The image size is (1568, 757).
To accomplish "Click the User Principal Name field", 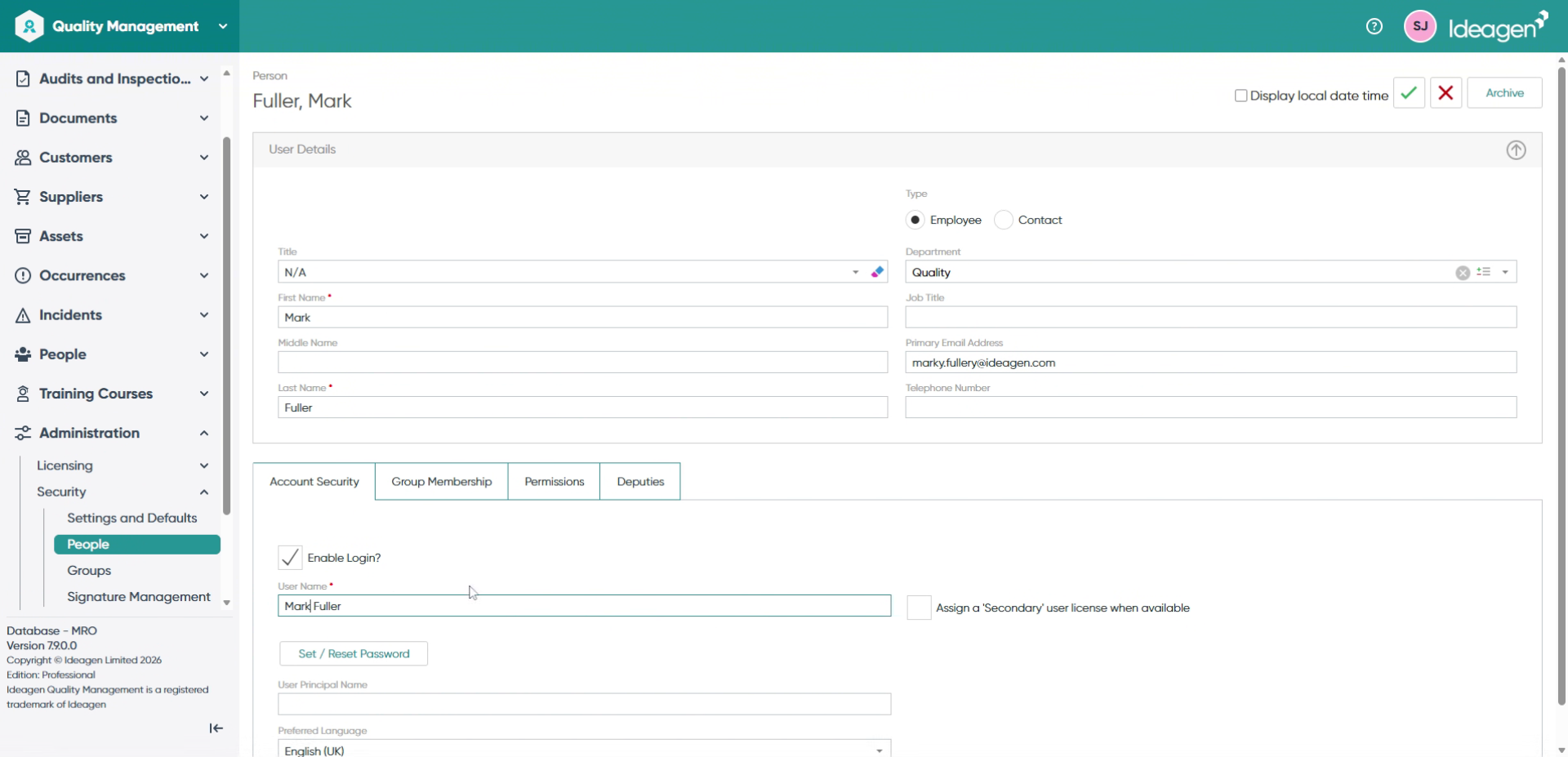I will (584, 704).
